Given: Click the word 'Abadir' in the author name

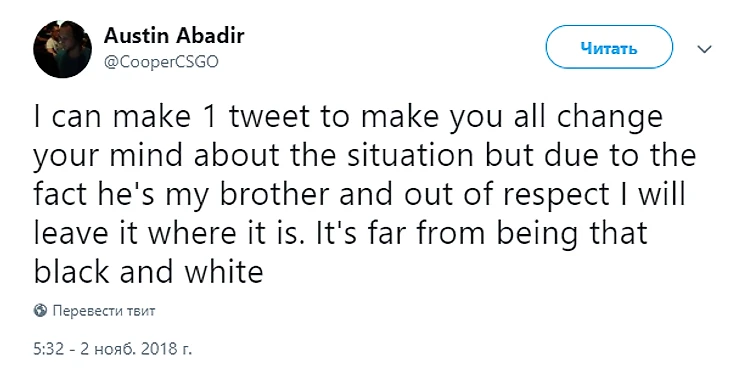Looking at the screenshot, I should [209, 35].
